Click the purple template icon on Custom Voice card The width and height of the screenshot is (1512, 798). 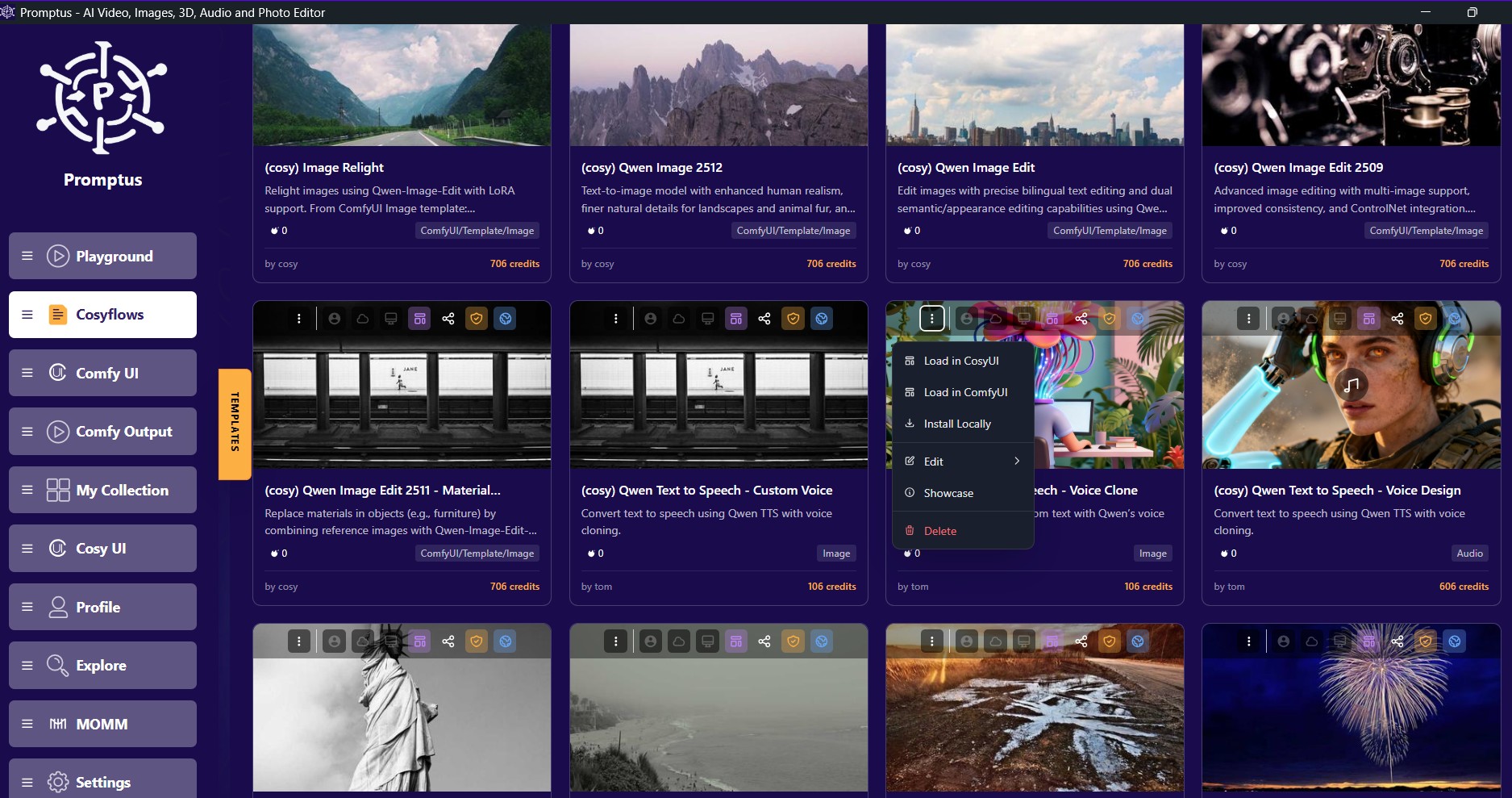[736, 319]
